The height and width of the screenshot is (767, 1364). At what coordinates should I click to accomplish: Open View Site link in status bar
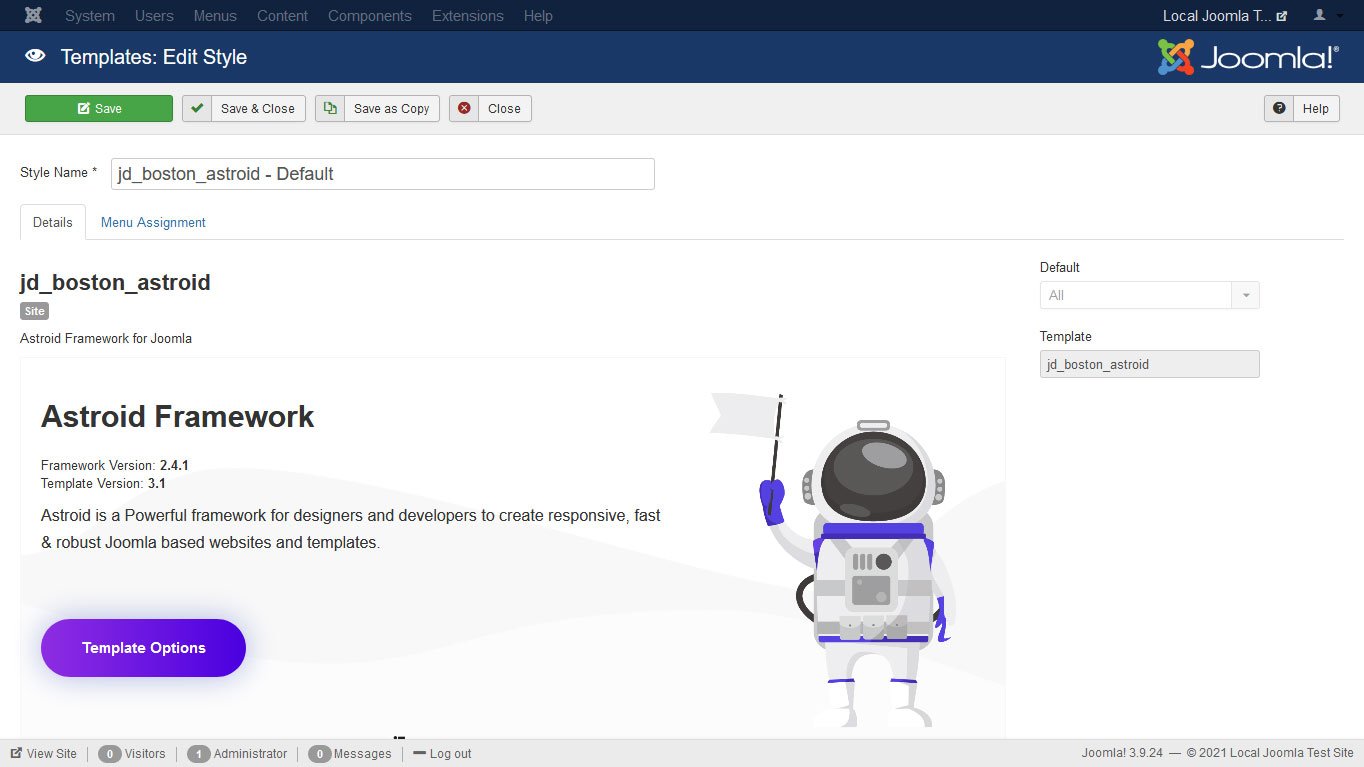click(x=44, y=754)
